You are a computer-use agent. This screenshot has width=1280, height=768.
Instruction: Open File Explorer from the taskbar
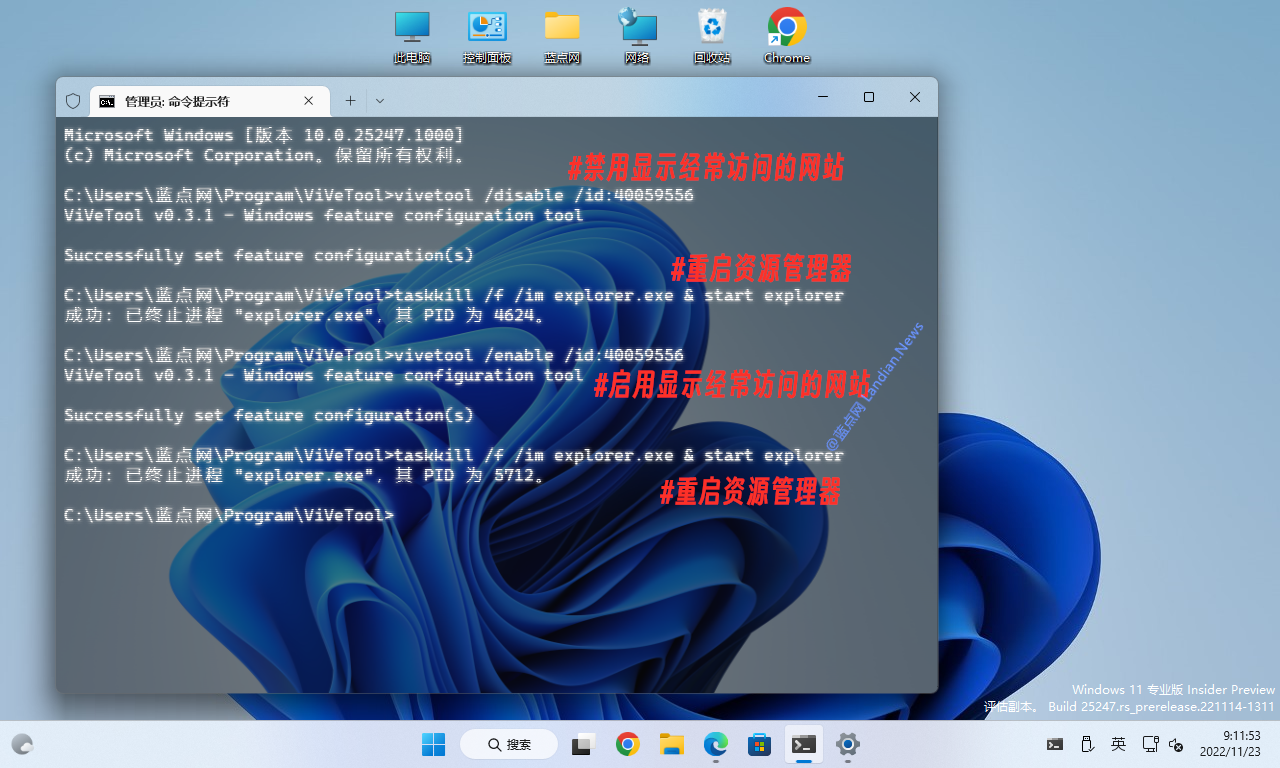coord(671,744)
